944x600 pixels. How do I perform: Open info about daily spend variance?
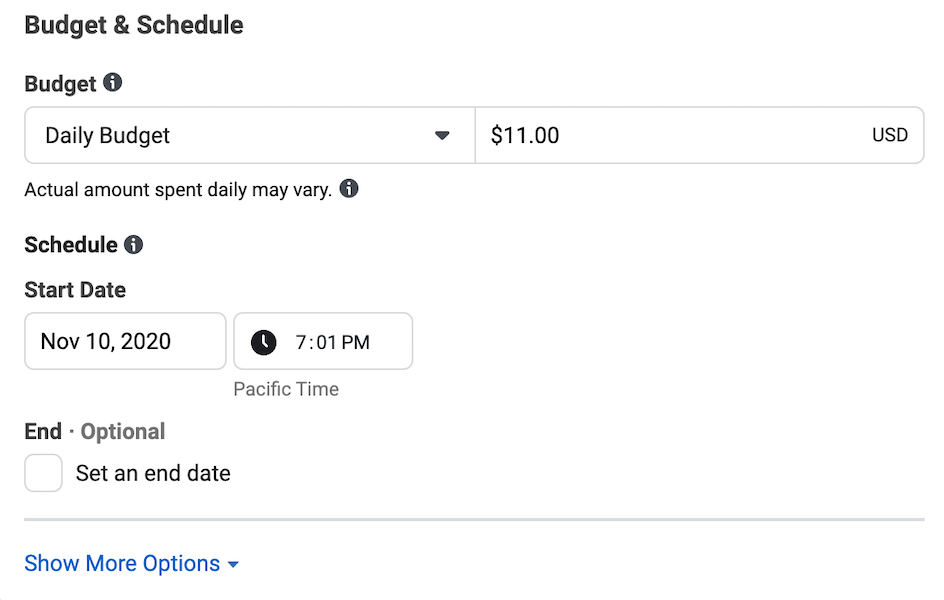349,188
